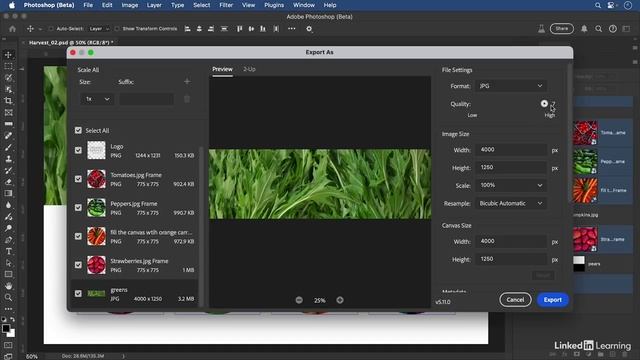Click the Canvas Size Height field
The height and width of the screenshot is (360, 640).
click(x=511, y=259)
